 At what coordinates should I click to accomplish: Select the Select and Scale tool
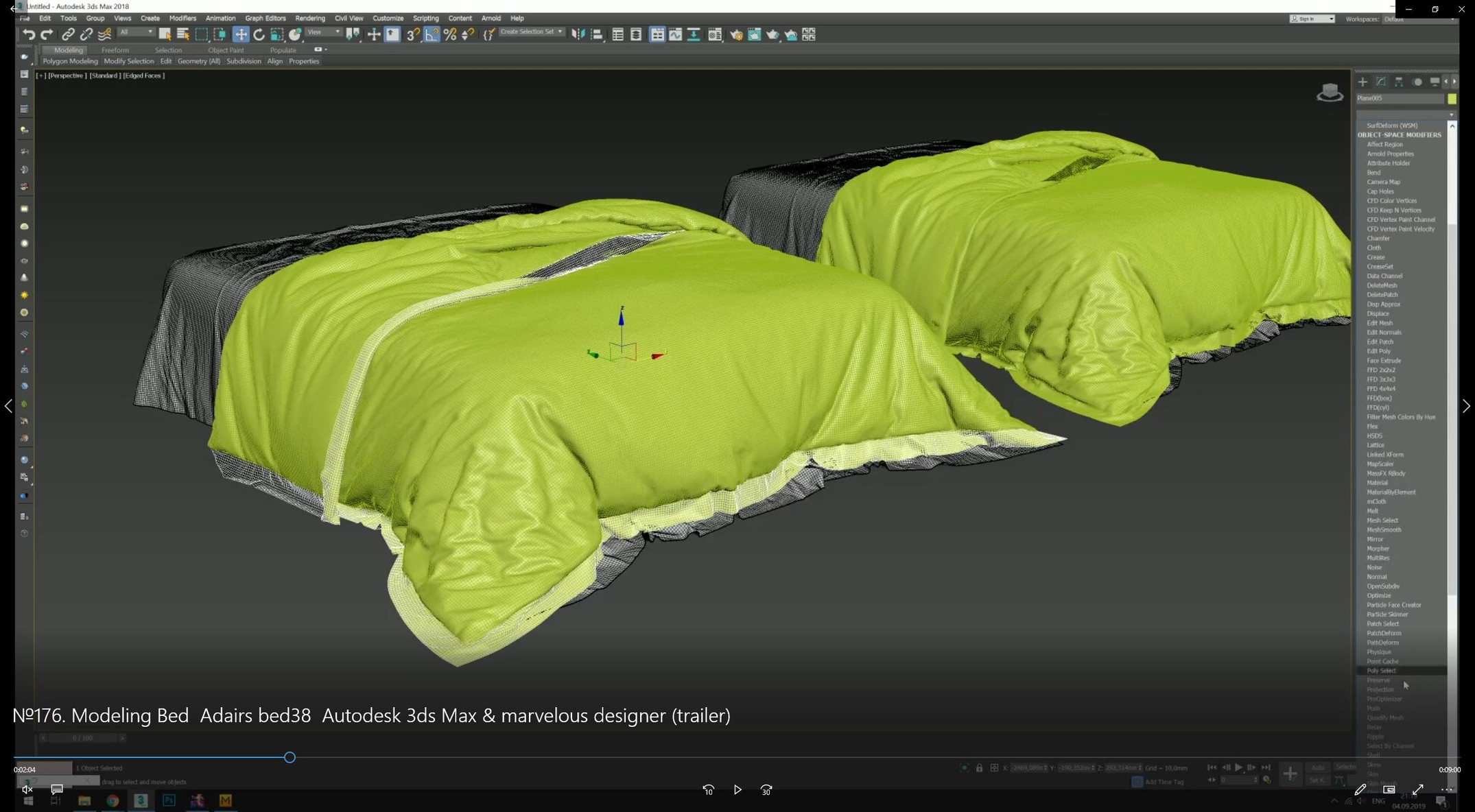277,34
